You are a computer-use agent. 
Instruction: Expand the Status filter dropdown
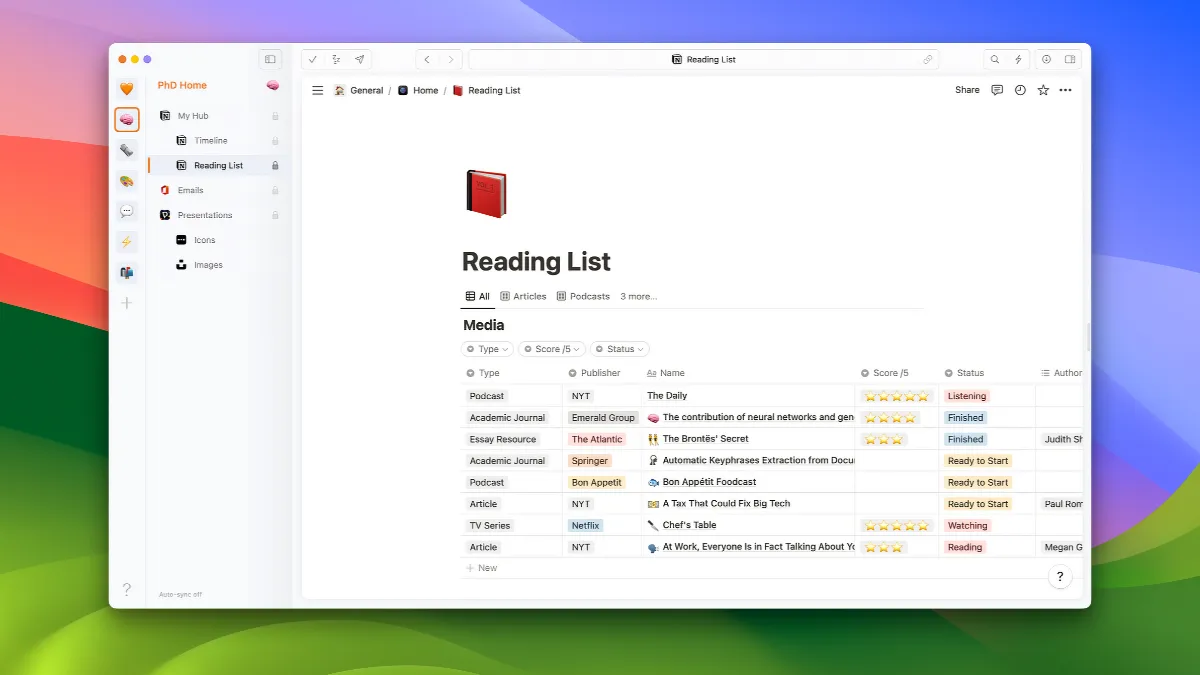[620, 349]
